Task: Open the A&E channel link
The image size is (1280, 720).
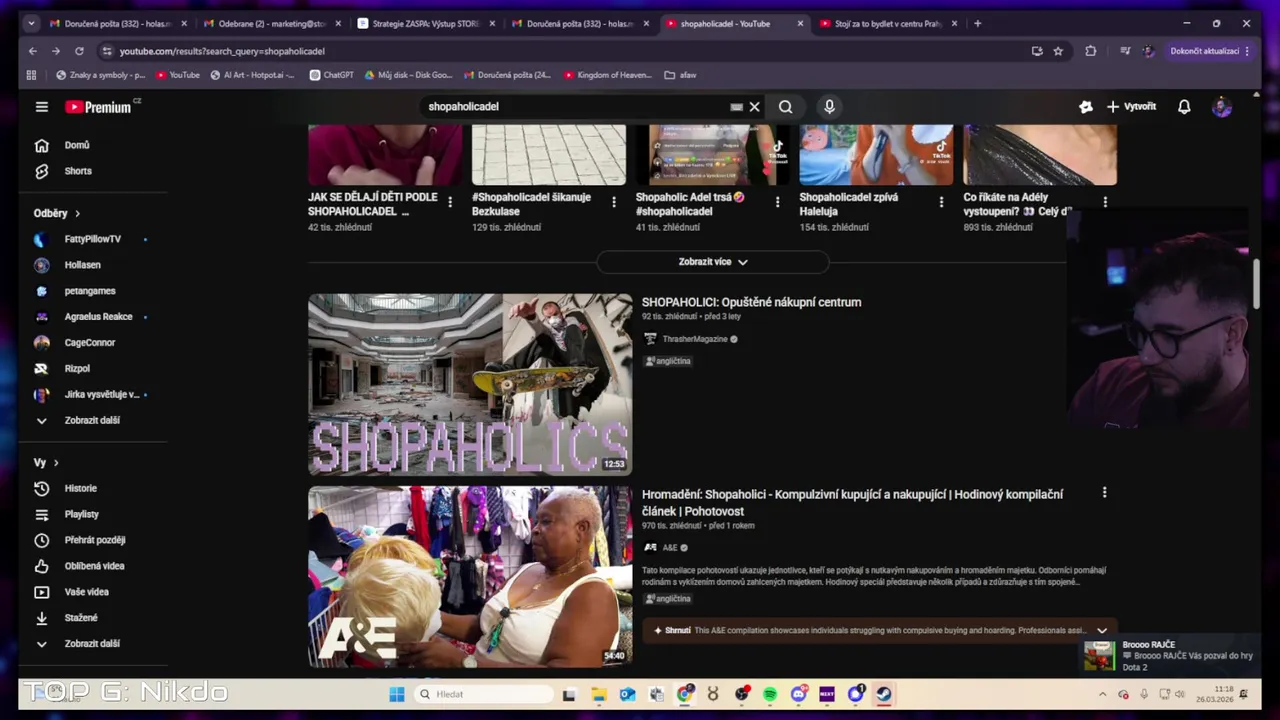Action: coord(669,548)
